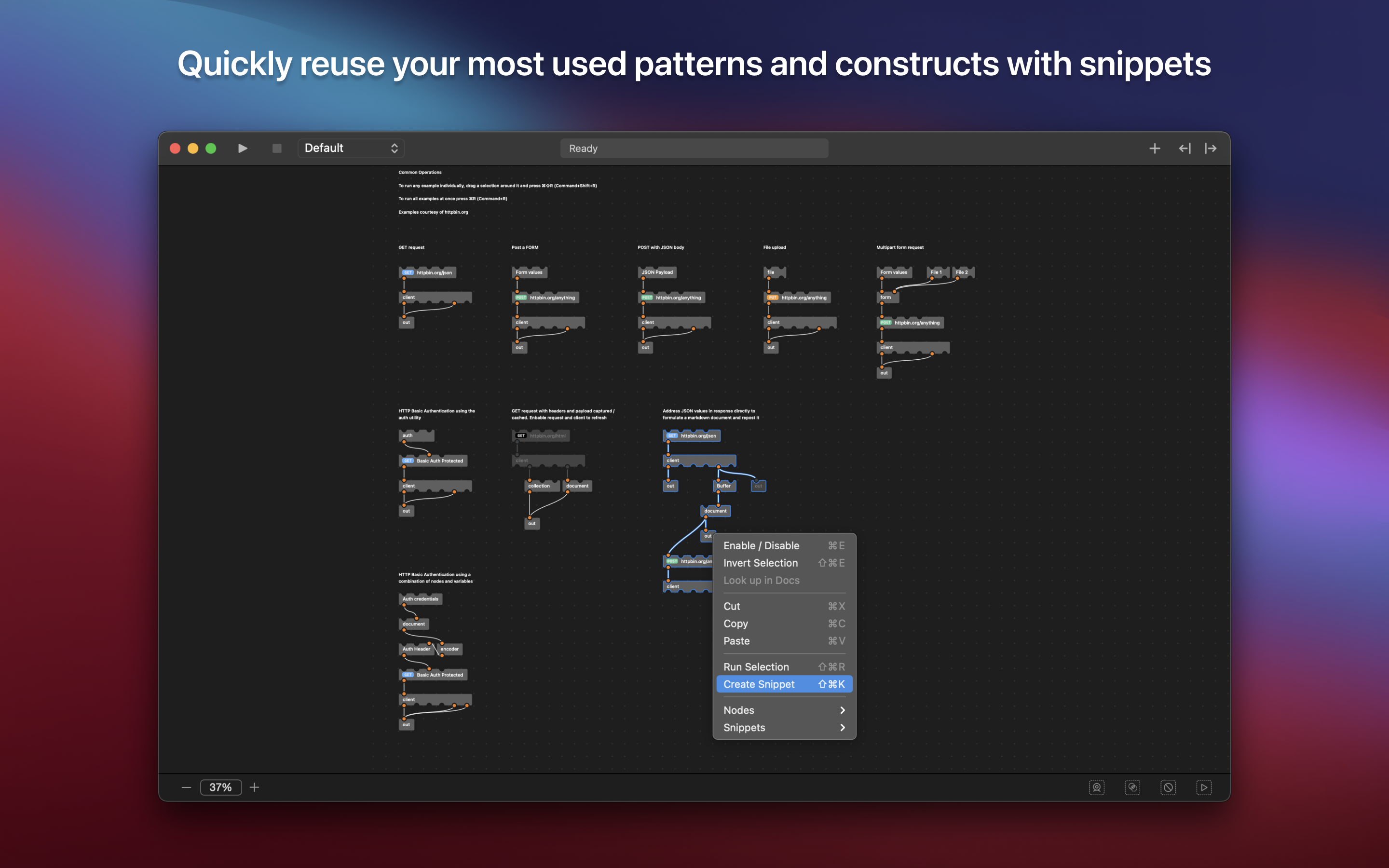1389x868 pixels.
Task: Click the zoom out minus button
Action: [186, 787]
